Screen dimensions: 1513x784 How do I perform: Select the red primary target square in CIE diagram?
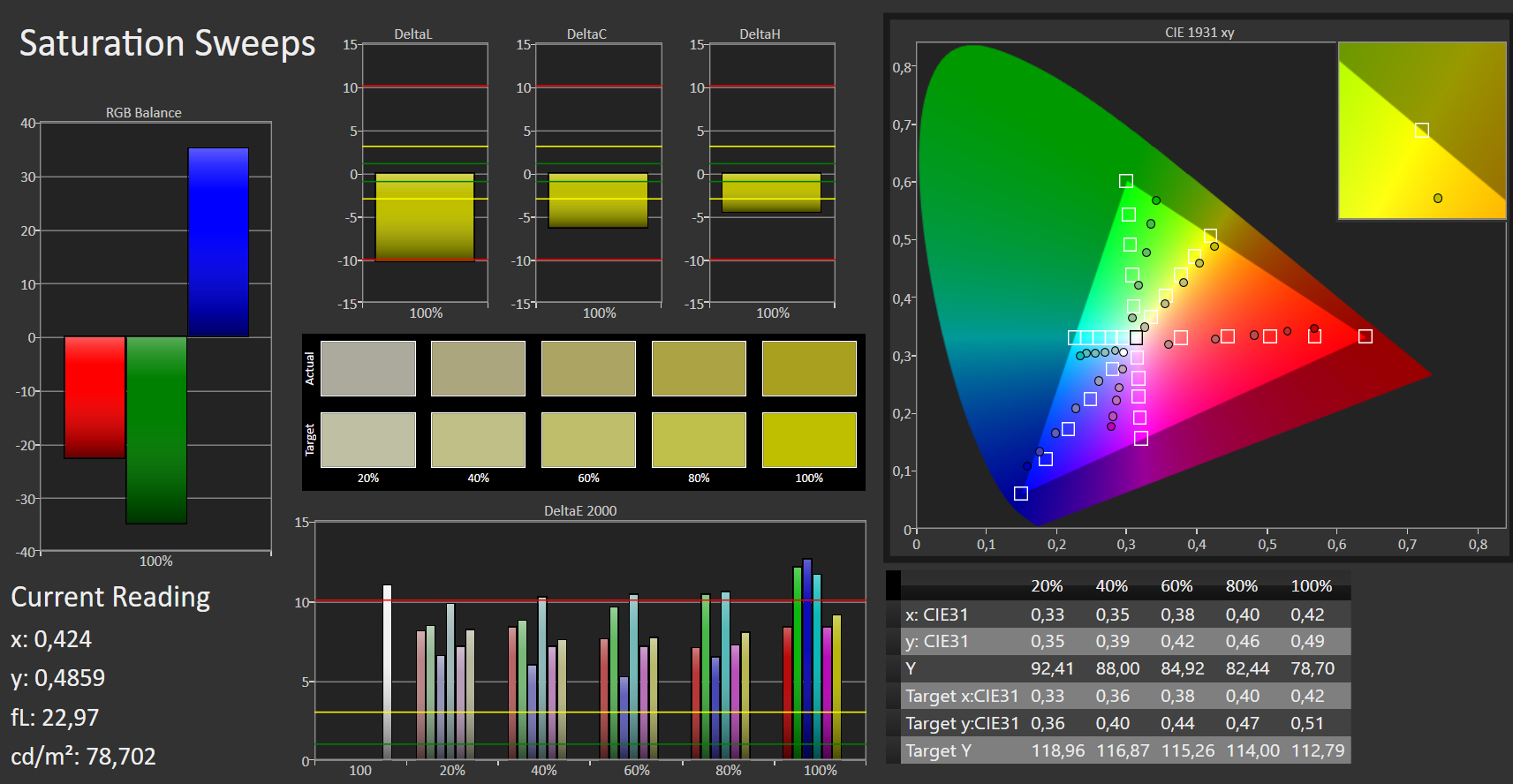tap(1365, 336)
